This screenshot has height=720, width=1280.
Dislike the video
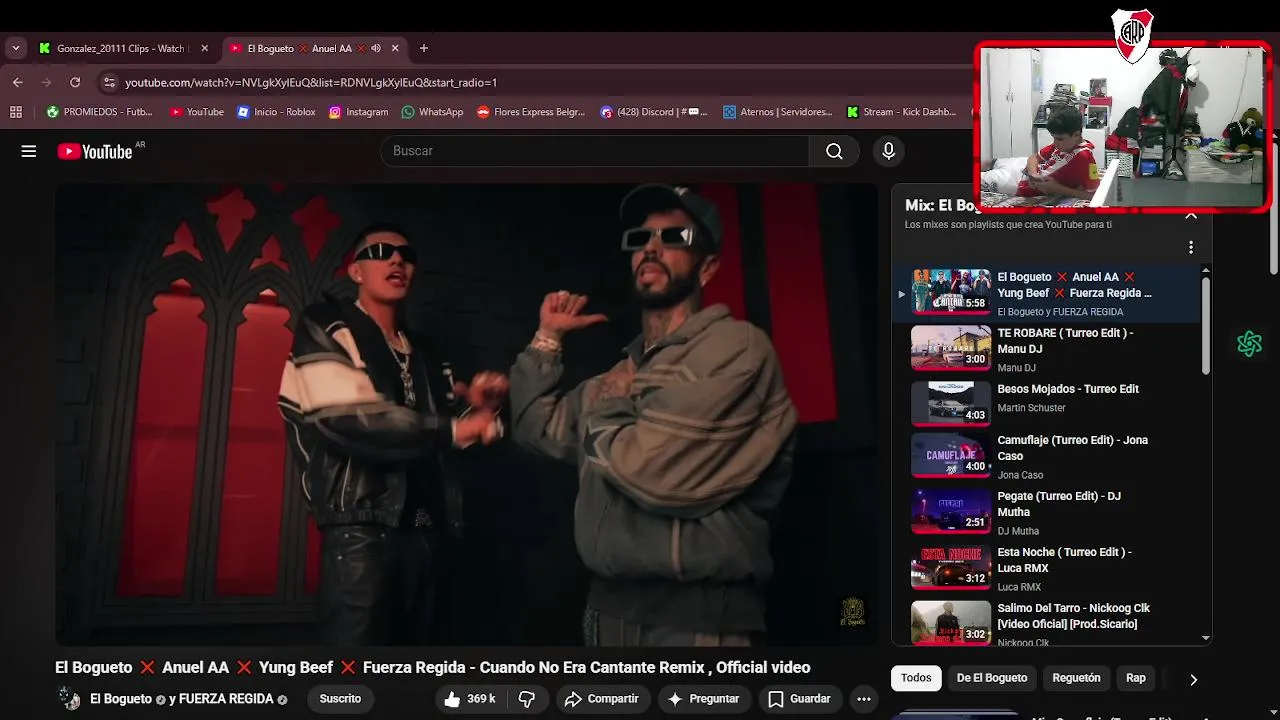tap(527, 699)
